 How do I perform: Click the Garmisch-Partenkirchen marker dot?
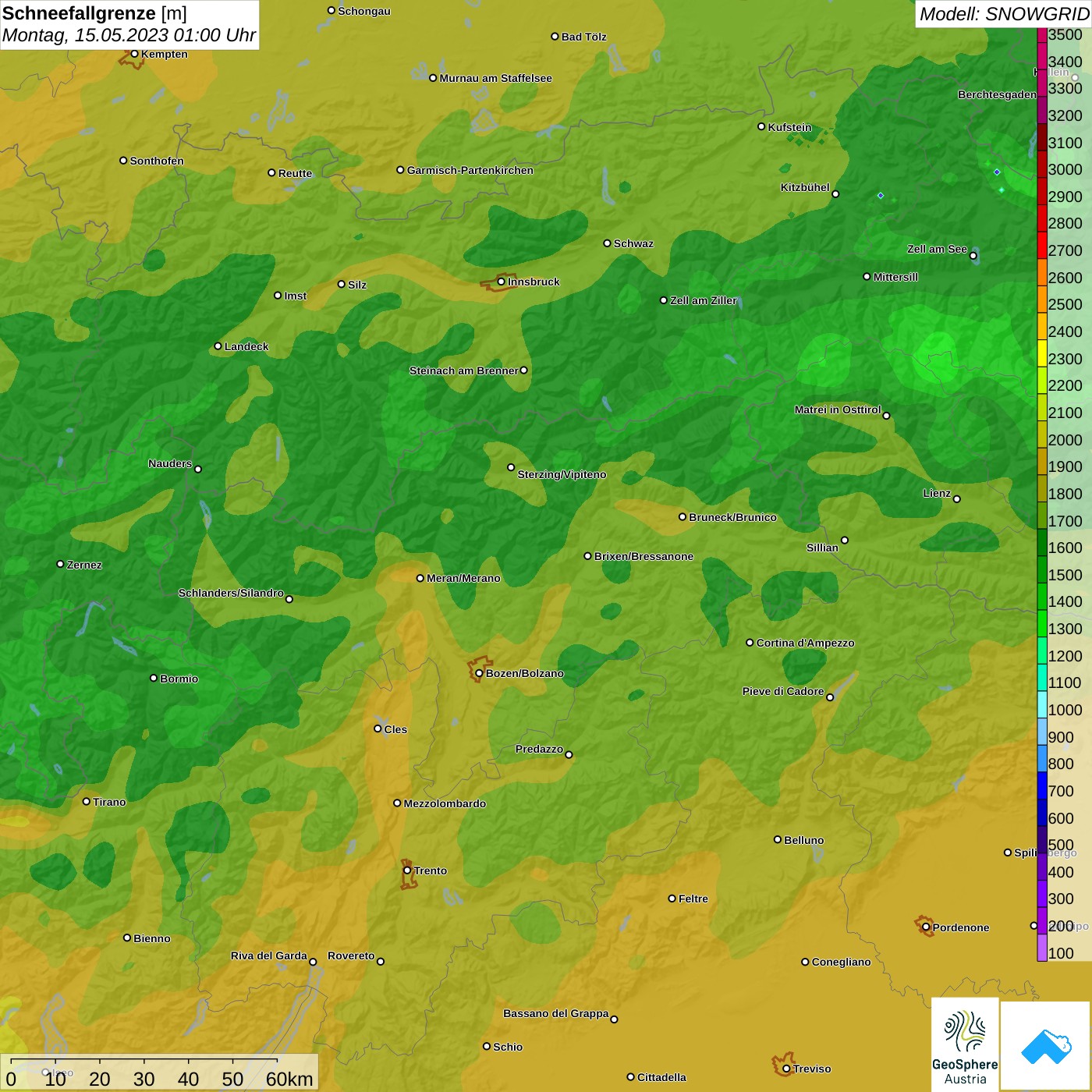click(x=400, y=169)
